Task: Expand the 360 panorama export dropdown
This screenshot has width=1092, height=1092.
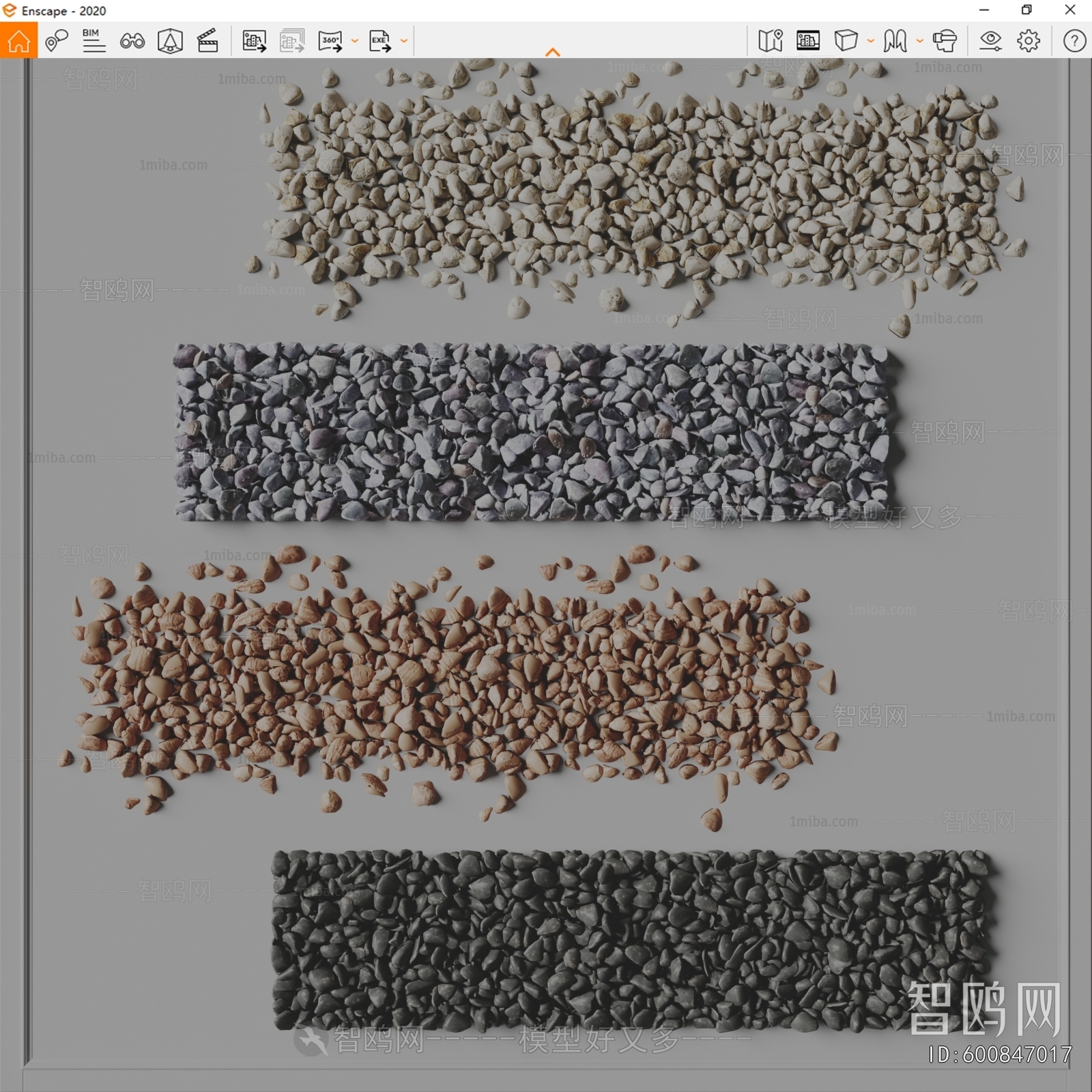Action: (355, 41)
